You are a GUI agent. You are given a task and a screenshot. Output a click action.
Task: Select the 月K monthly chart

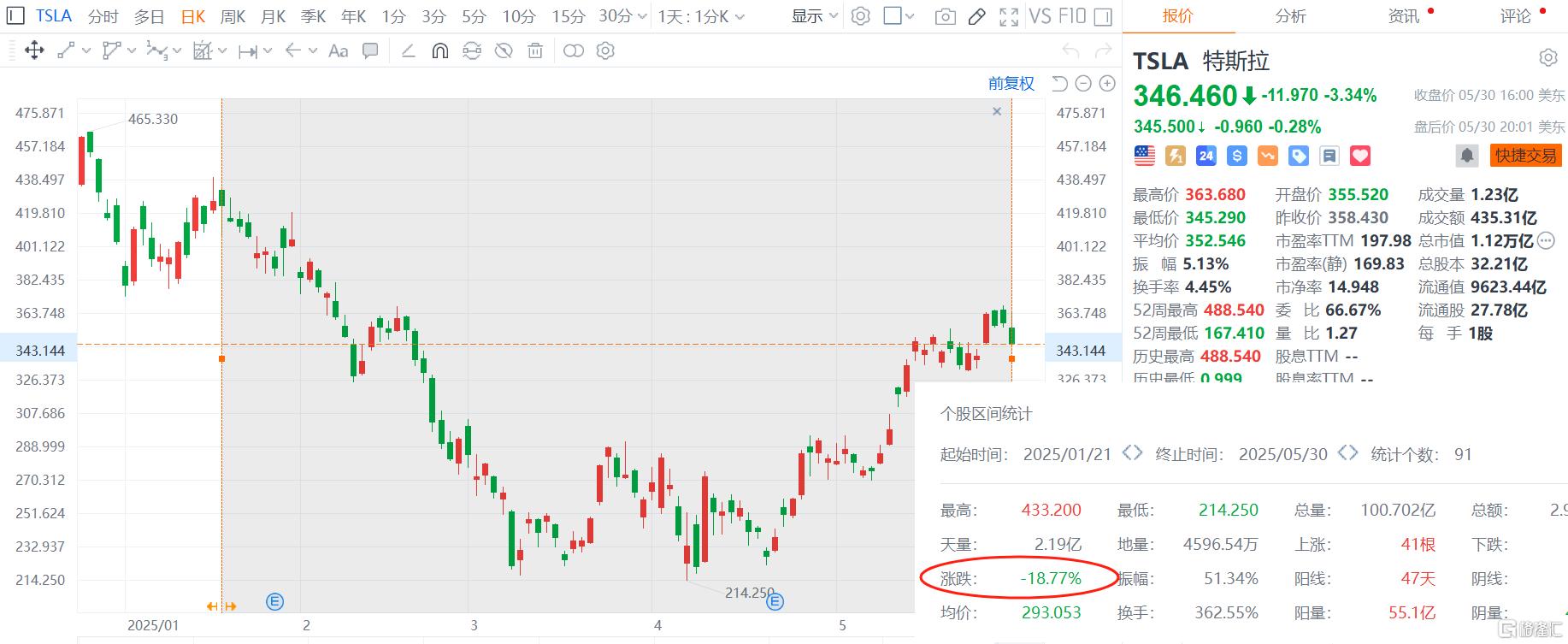tap(273, 16)
